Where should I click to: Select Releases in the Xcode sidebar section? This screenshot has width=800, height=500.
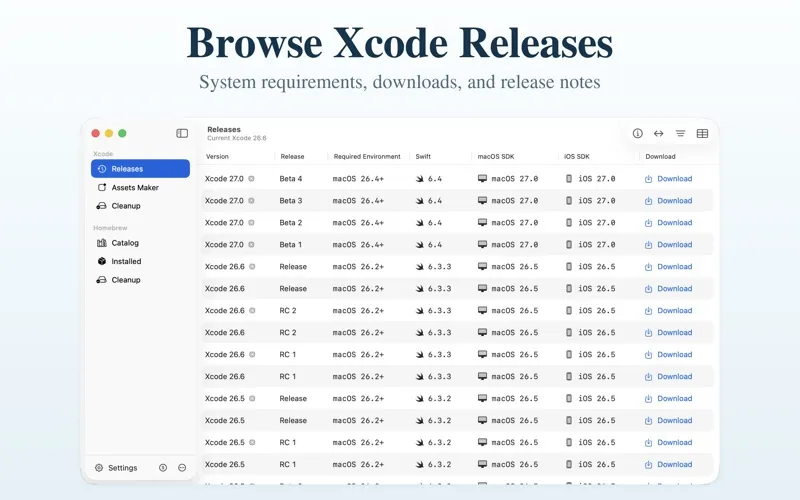[140, 169]
